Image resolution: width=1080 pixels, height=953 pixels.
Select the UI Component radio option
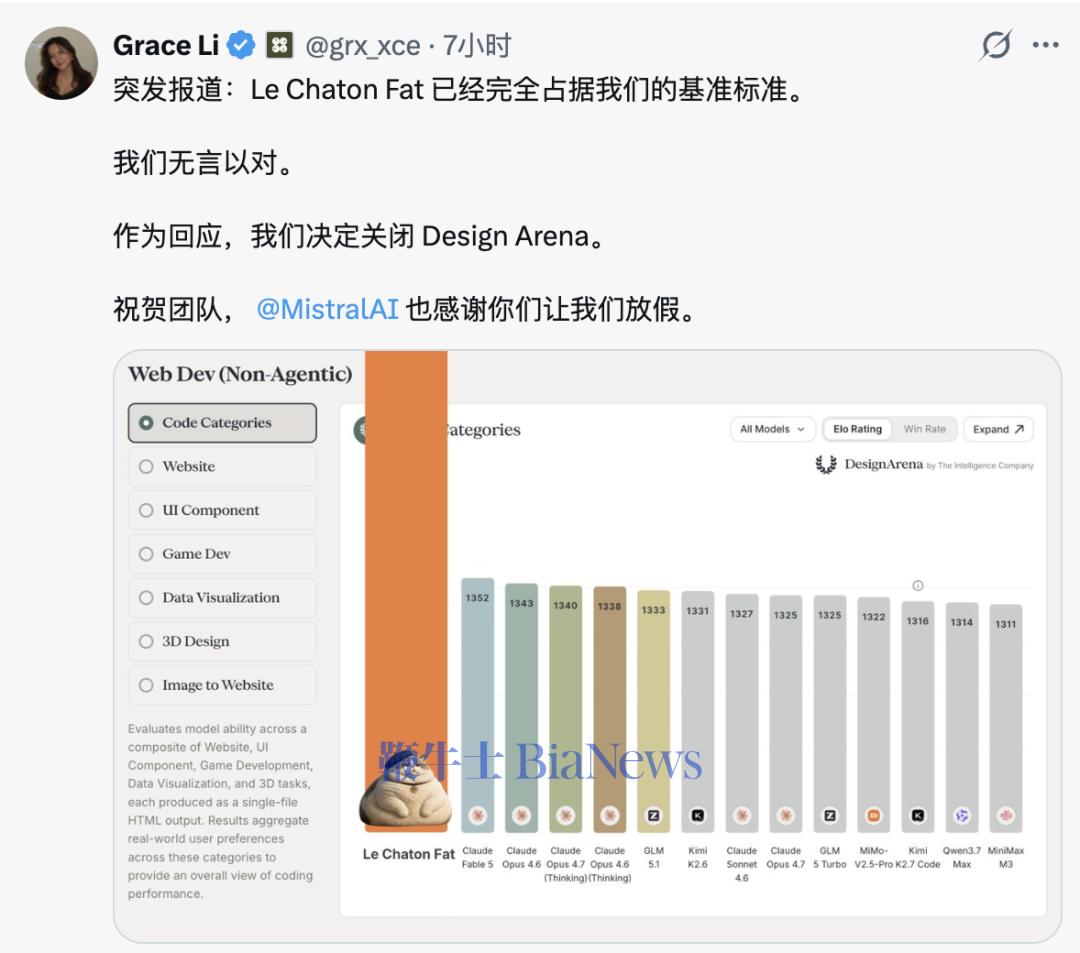[222, 510]
